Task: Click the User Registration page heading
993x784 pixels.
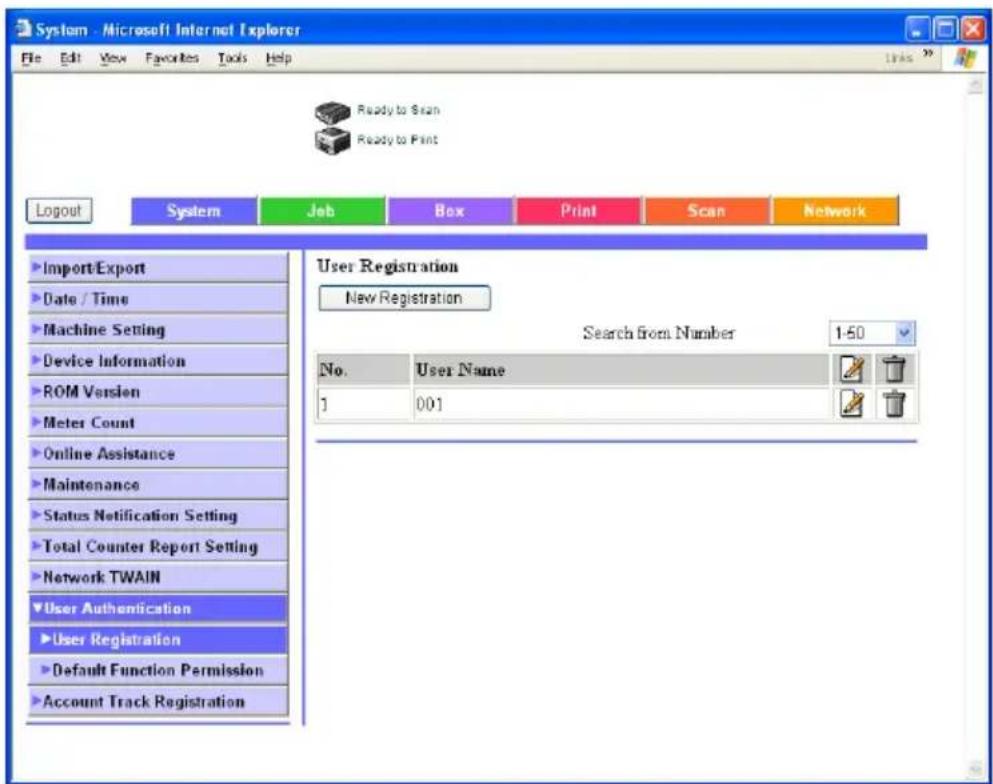Action: 388,266
